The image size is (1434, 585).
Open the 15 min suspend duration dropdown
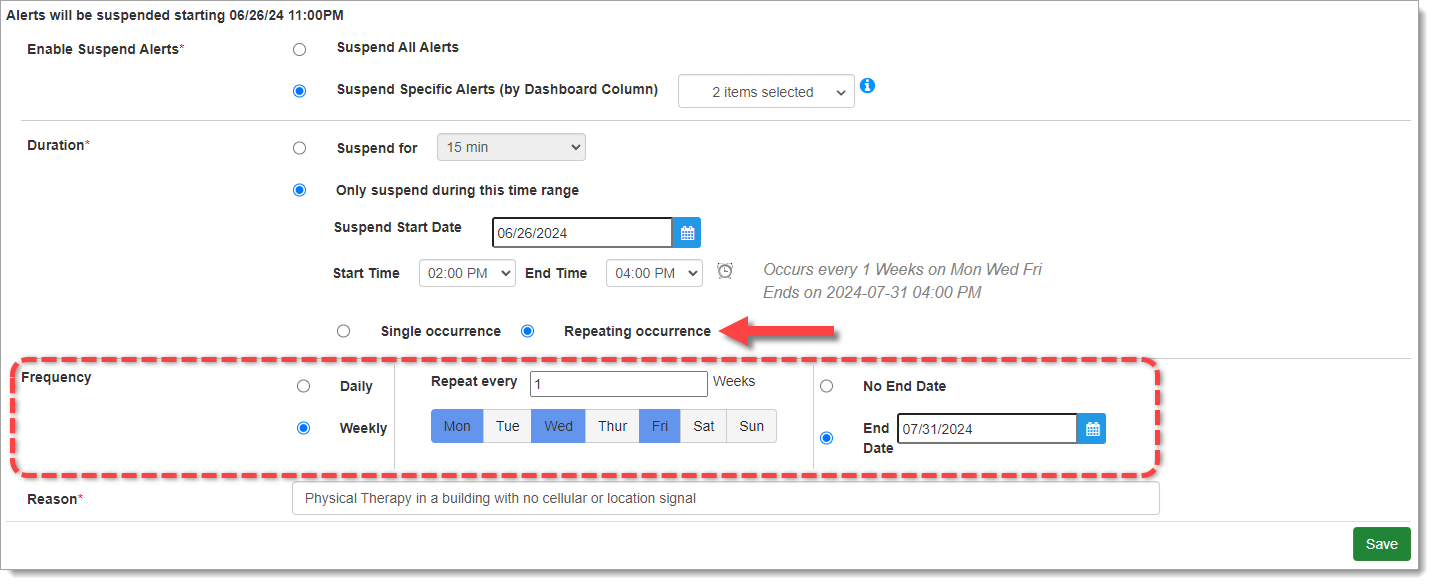coord(511,147)
